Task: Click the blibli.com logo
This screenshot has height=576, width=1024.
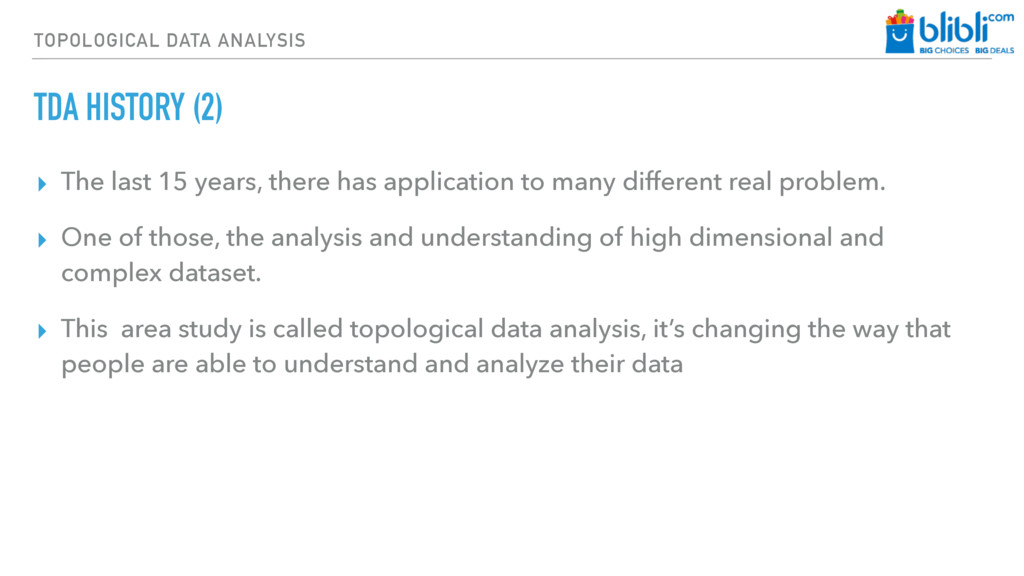Action: (x=950, y=31)
